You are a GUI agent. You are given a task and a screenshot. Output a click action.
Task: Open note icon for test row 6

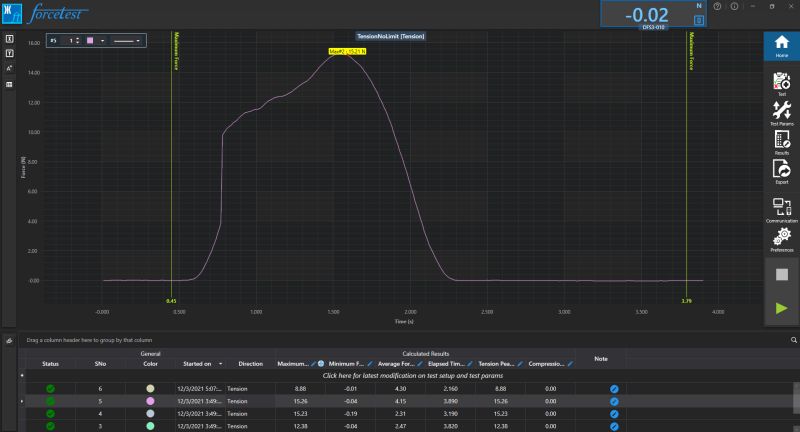coord(614,389)
